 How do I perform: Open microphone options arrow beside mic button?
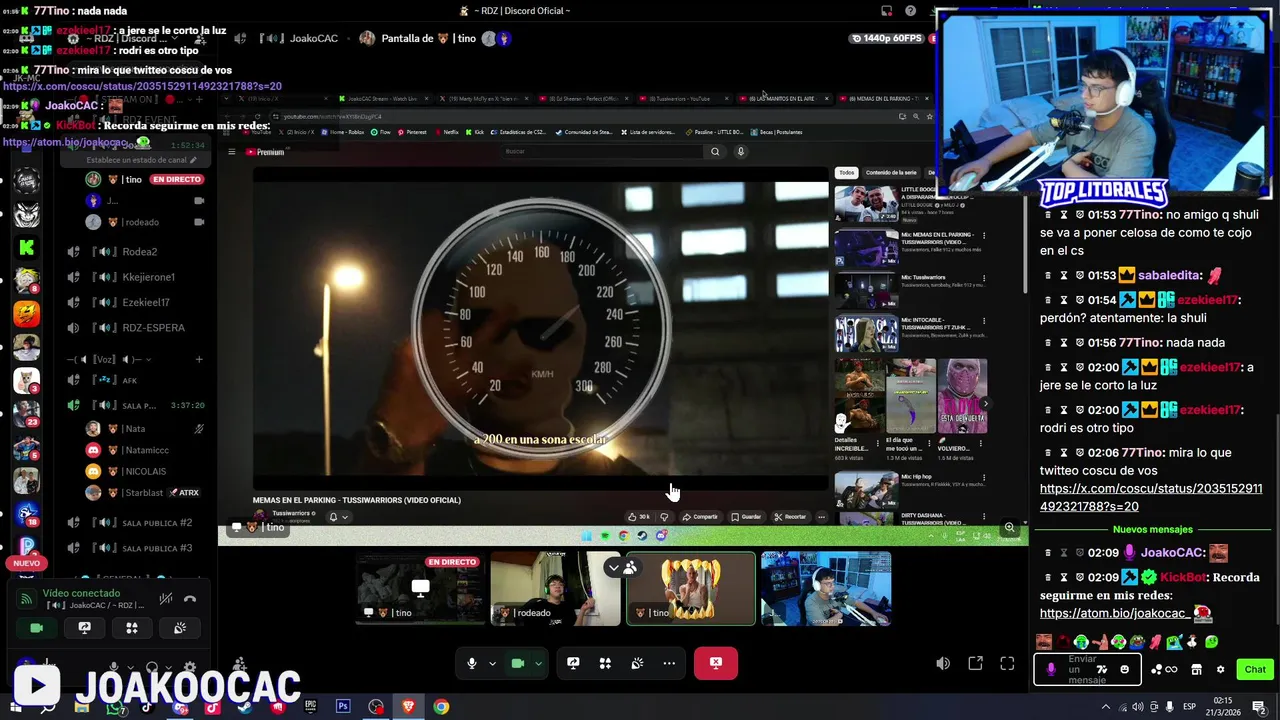(x=492, y=664)
